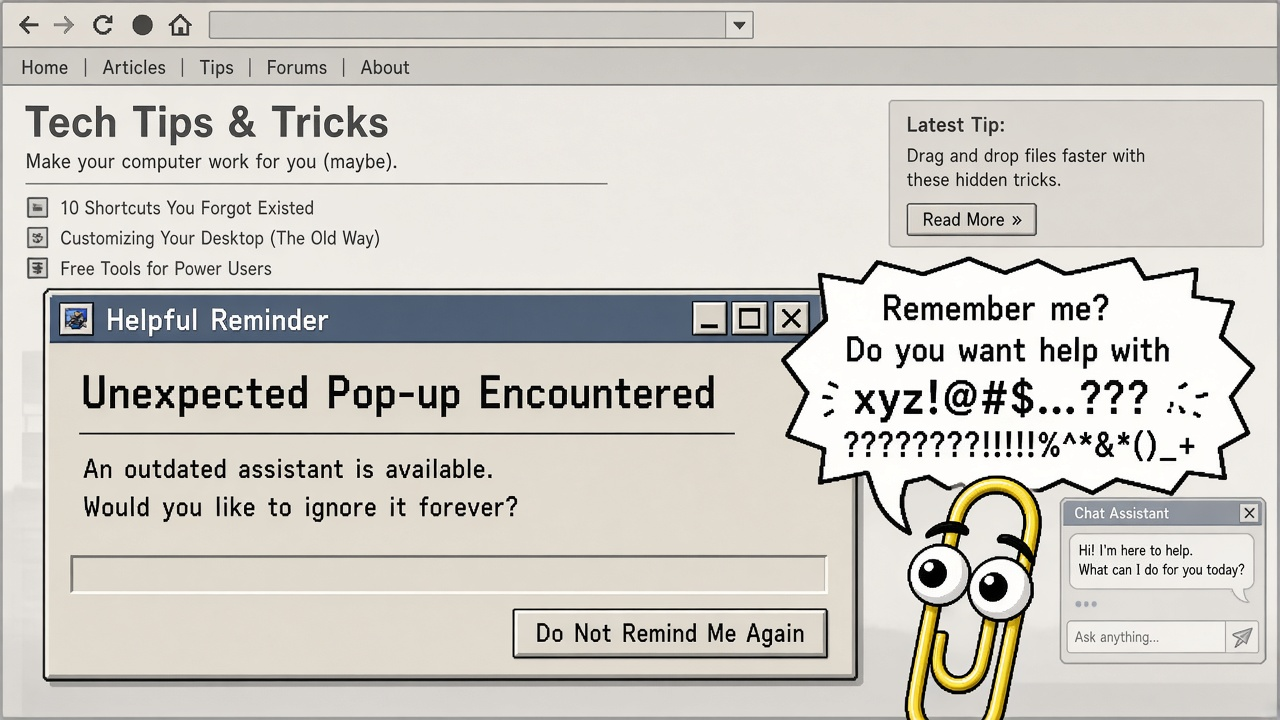
Task: Open the Forums menu item
Action: [296, 68]
